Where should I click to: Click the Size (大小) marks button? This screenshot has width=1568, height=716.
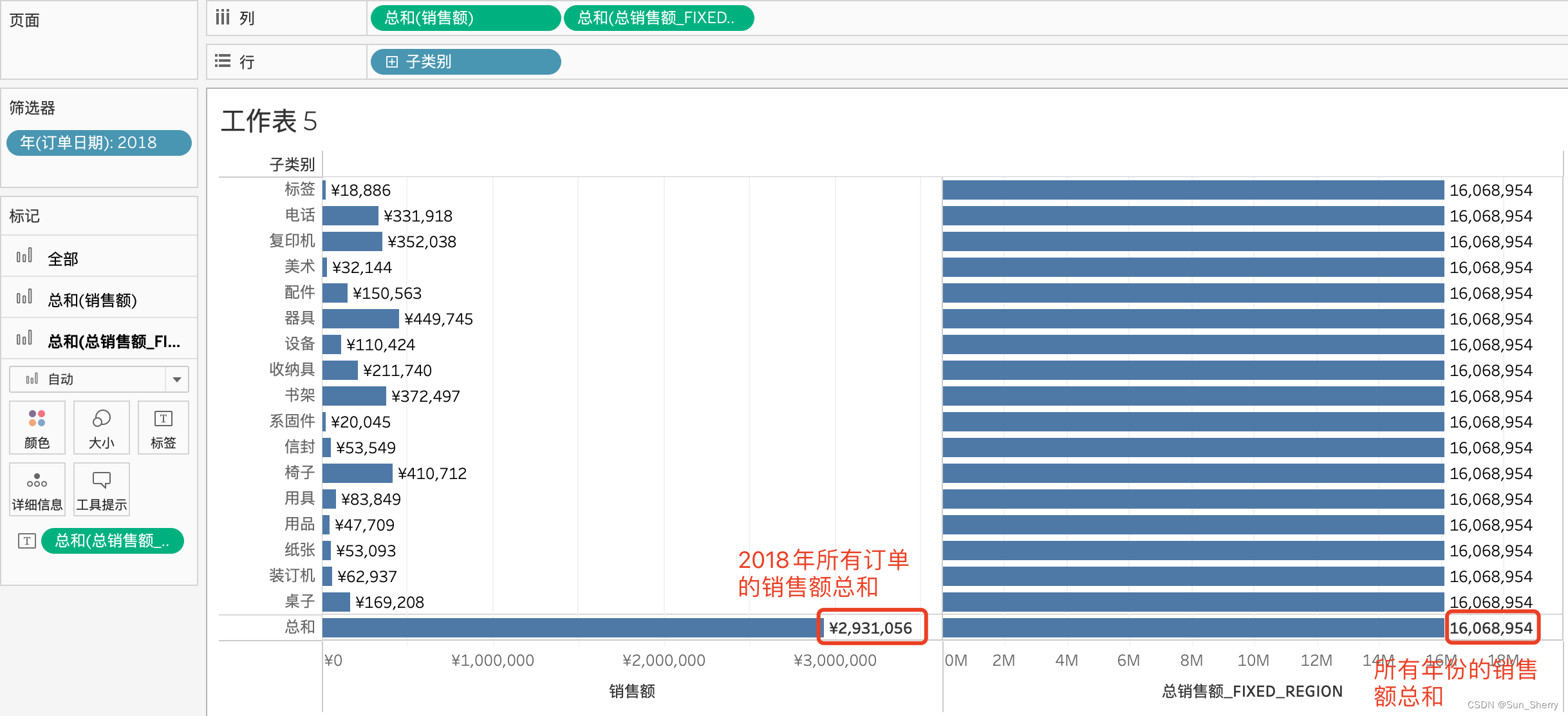101,428
